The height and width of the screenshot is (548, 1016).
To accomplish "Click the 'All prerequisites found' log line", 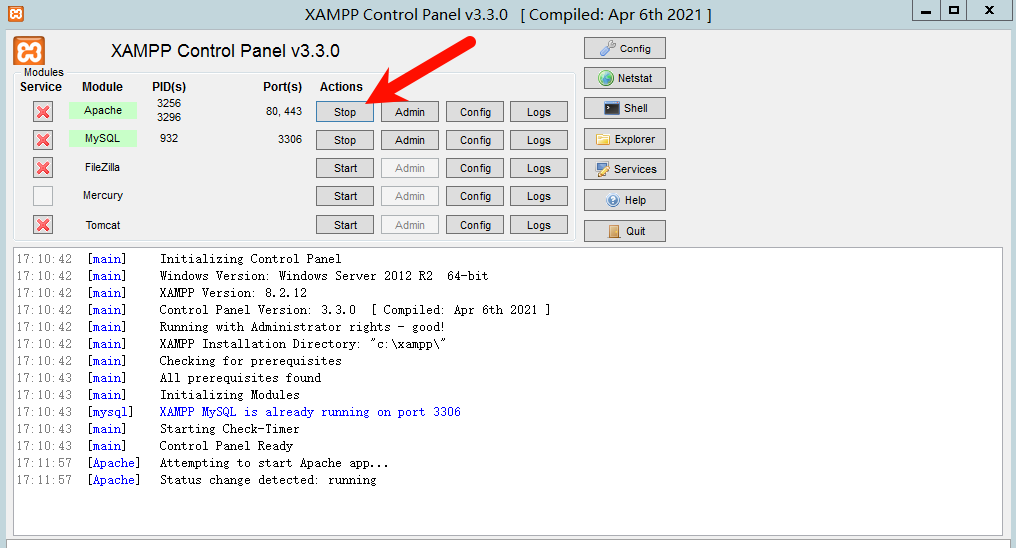I will click(x=240, y=378).
